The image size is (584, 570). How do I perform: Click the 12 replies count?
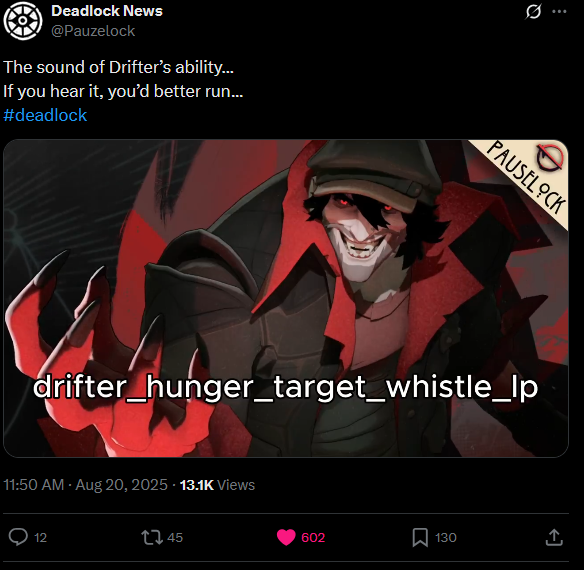(40, 538)
